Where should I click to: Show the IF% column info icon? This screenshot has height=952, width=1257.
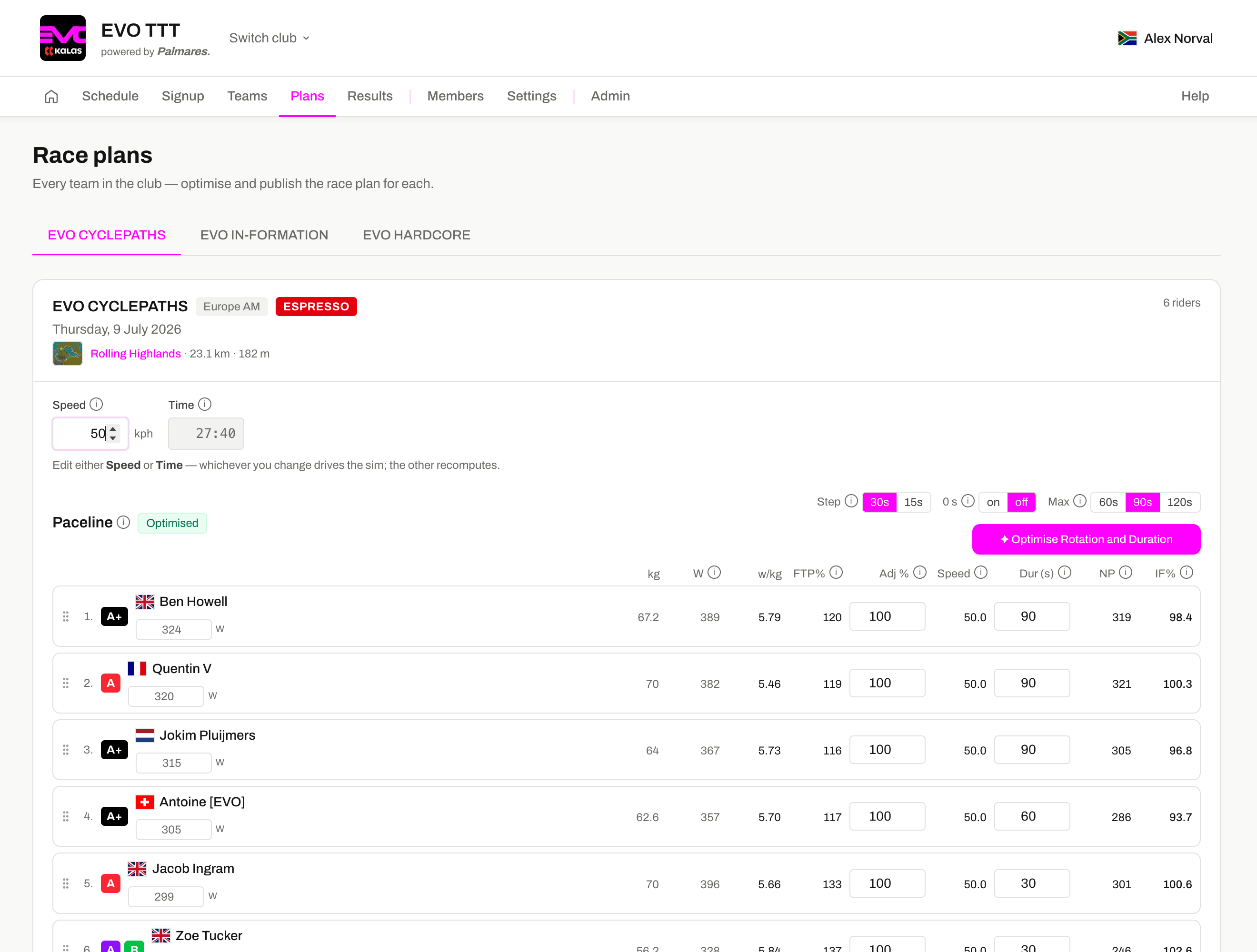coord(1187,572)
